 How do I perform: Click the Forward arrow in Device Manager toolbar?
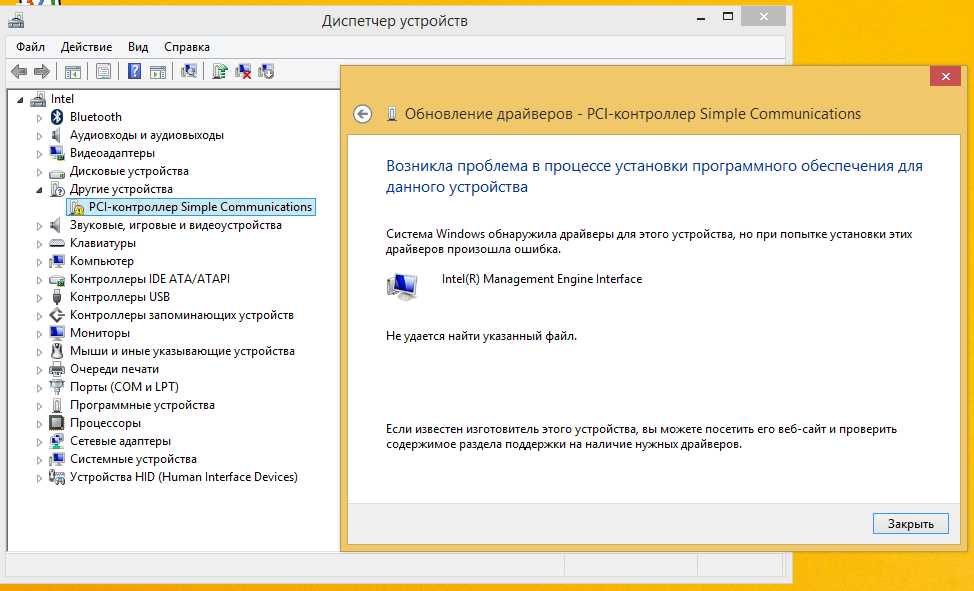pyautogui.click(x=42, y=71)
